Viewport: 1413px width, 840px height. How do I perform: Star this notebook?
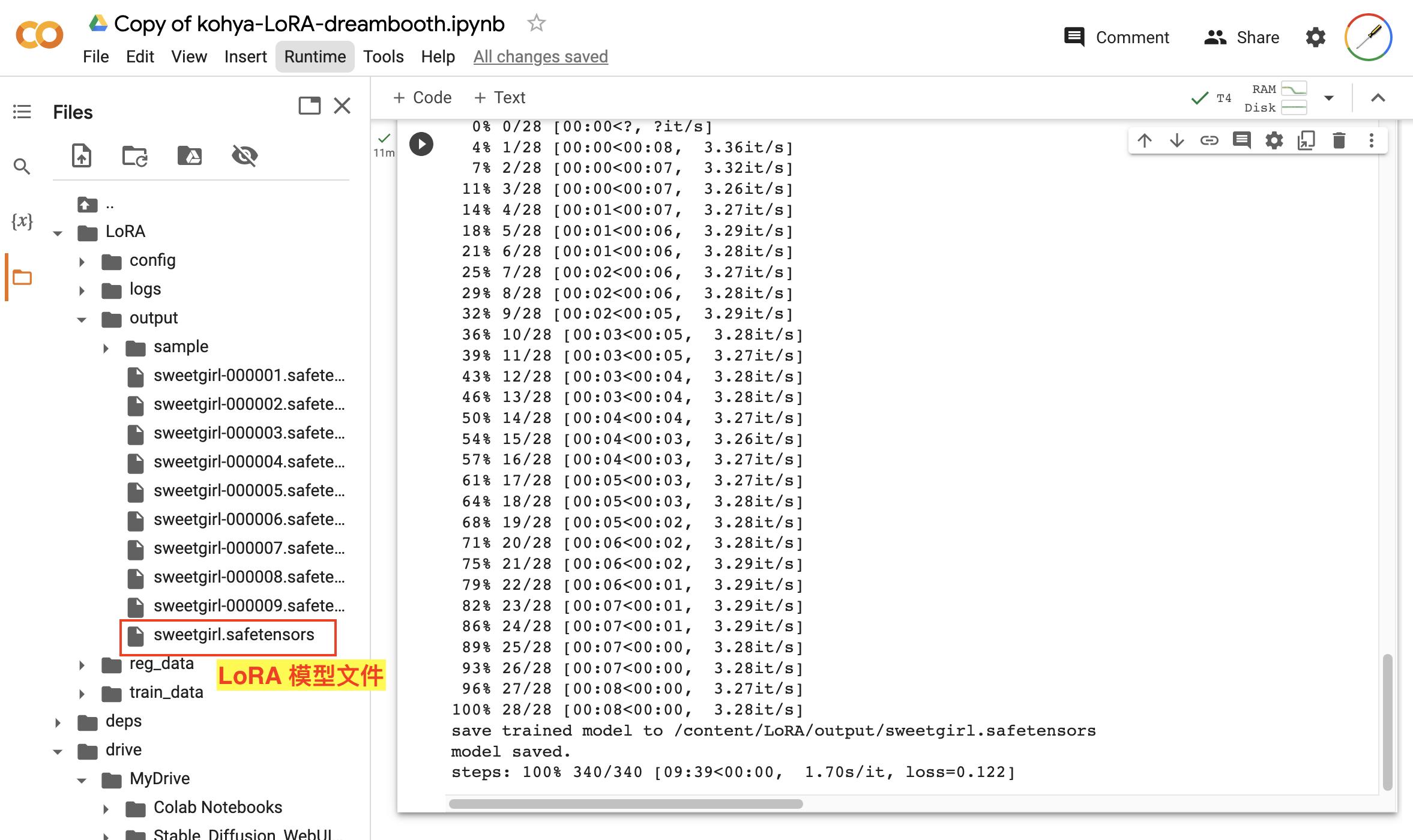536,23
